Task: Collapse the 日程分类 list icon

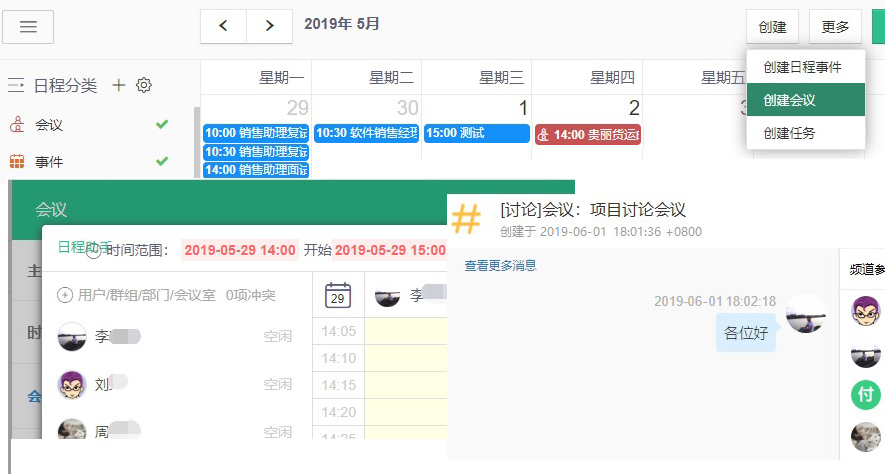Action: coord(16,85)
